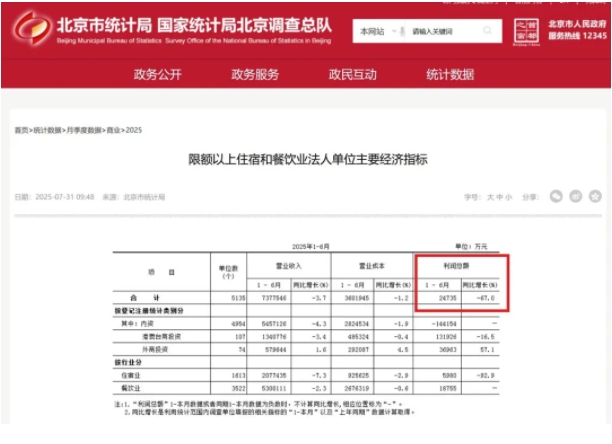Click 统计数据 in the breadcrumb
The image size is (612, 444).
(x=46, y=131)
